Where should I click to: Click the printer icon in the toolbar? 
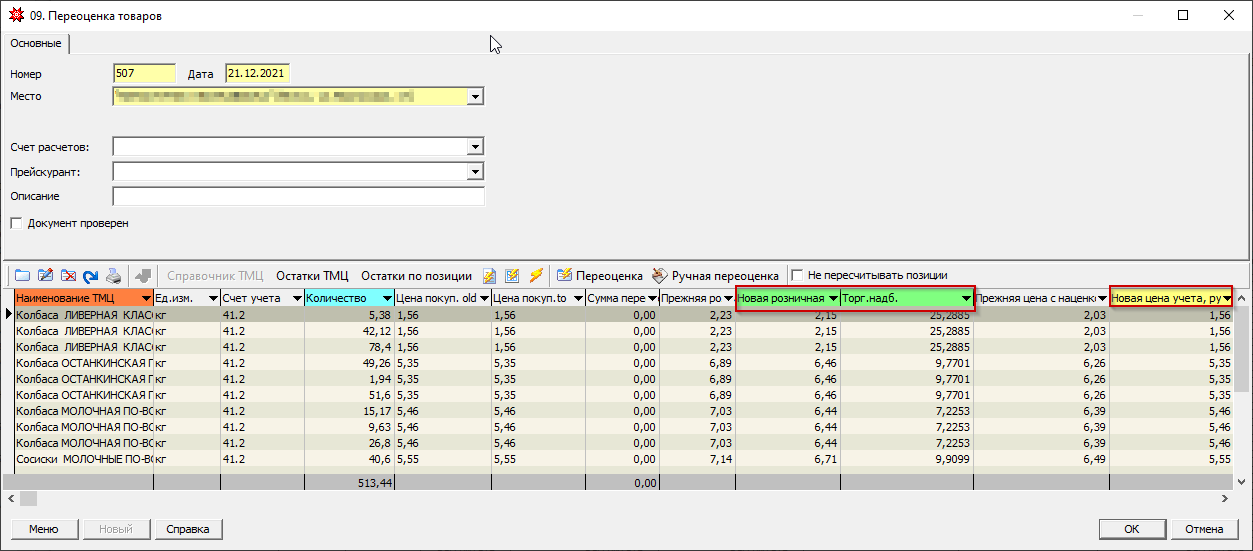pos(114,276)
